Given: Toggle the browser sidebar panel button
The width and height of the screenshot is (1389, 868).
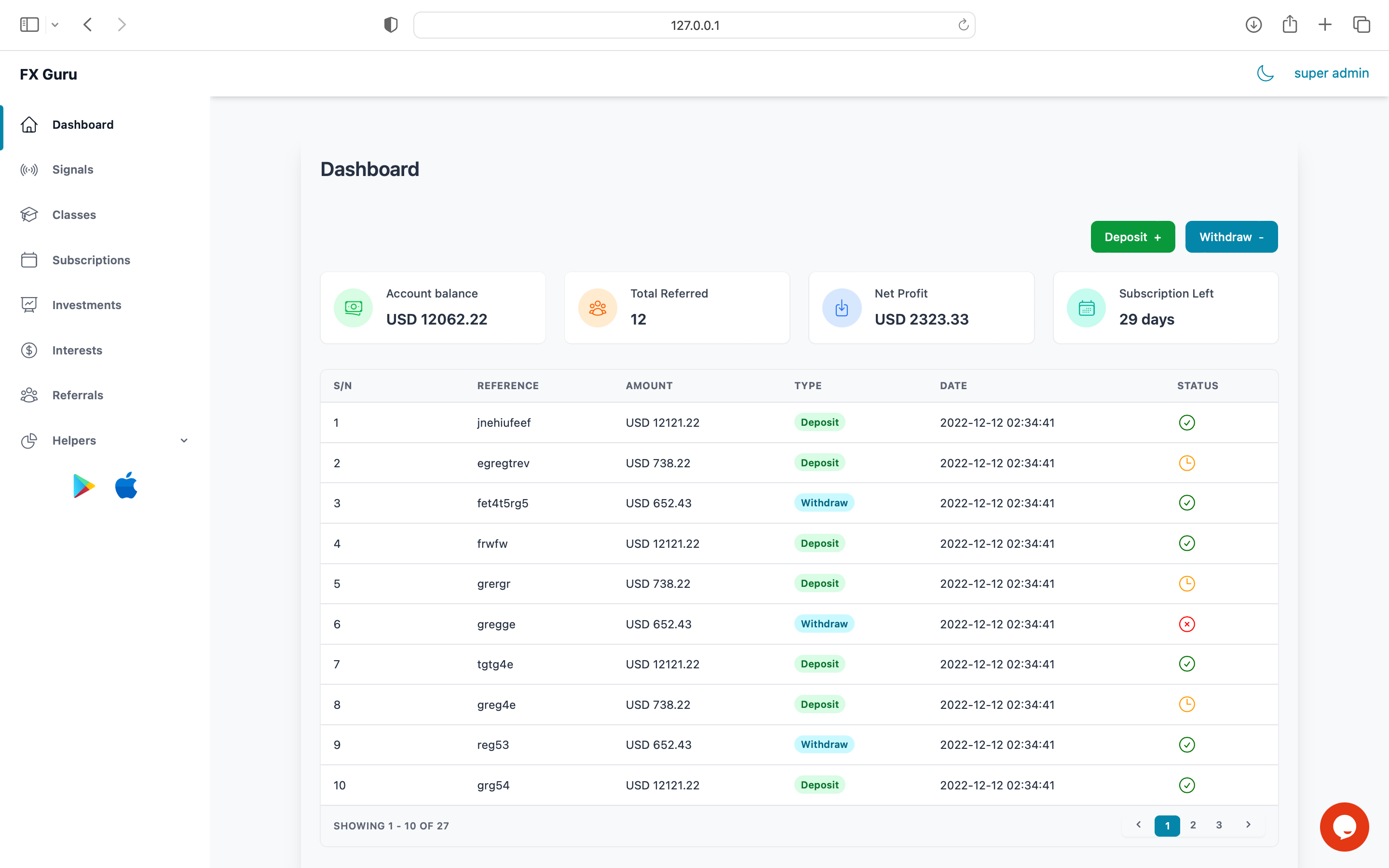Looking at the screenshot, I should [29, 25].
